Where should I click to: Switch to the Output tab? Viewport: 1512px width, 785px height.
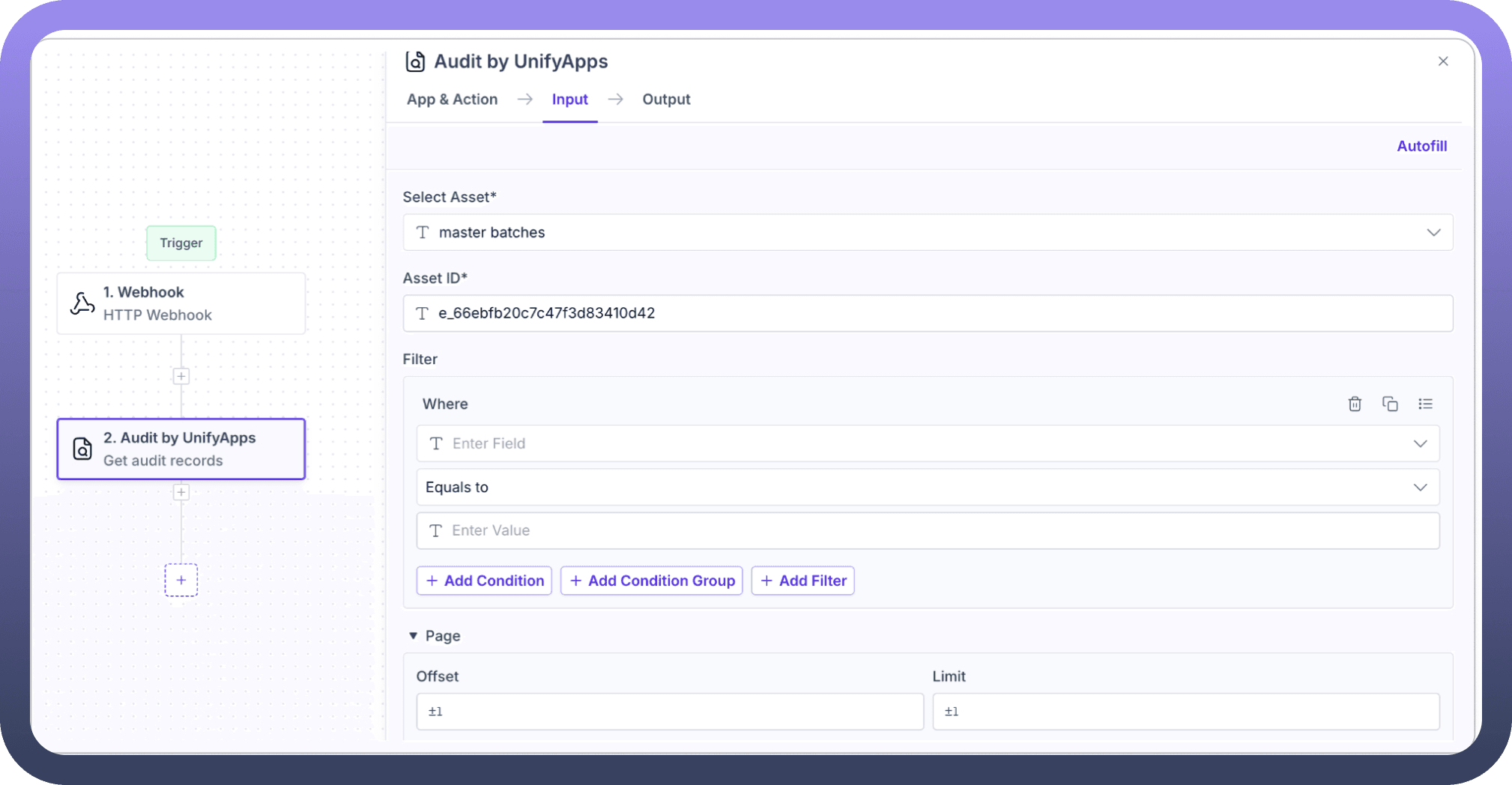point(665,100)
